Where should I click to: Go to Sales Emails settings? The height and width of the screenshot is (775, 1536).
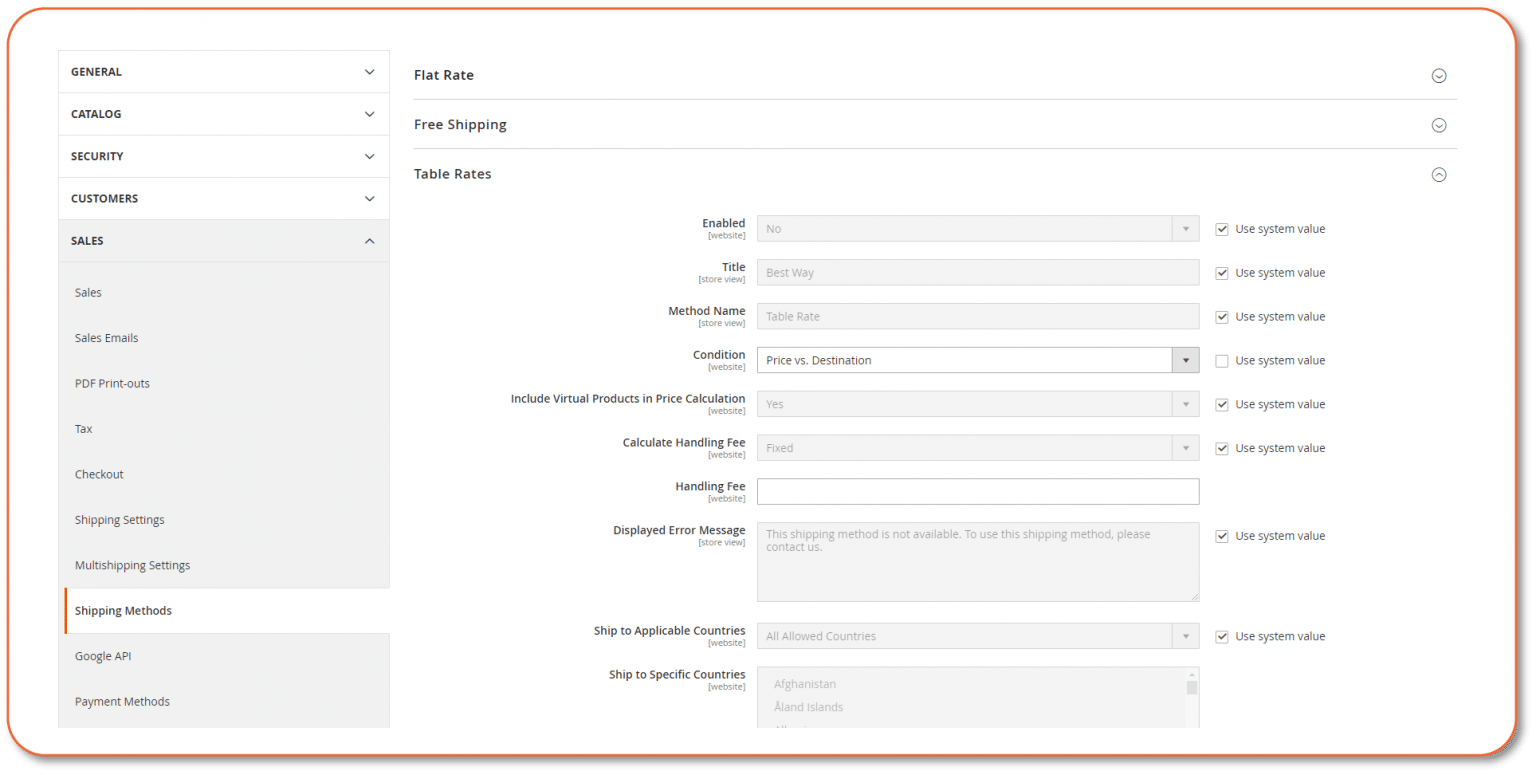106,337
